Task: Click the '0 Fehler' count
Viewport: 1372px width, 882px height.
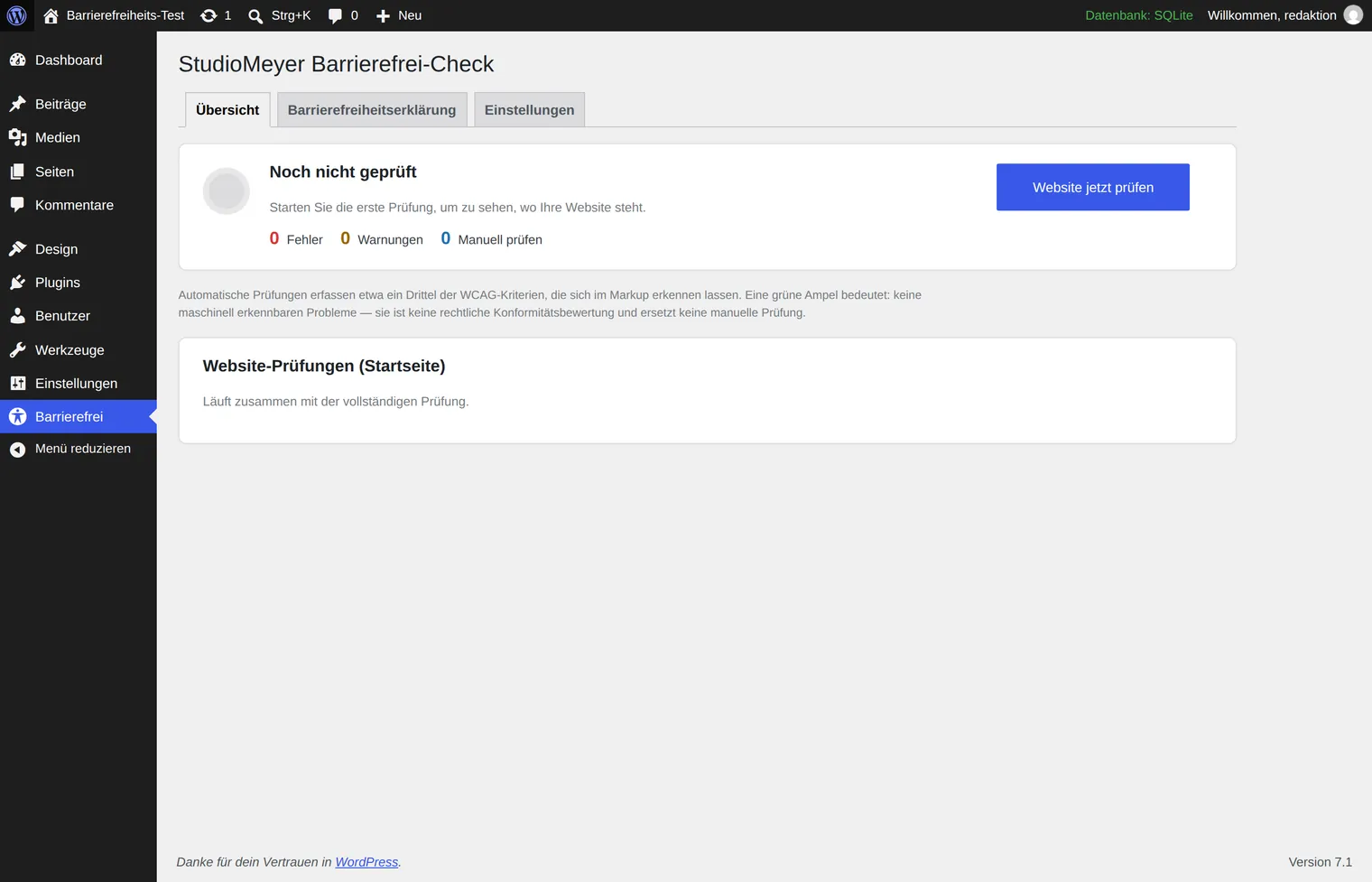Action: click(x=296, y=238)
